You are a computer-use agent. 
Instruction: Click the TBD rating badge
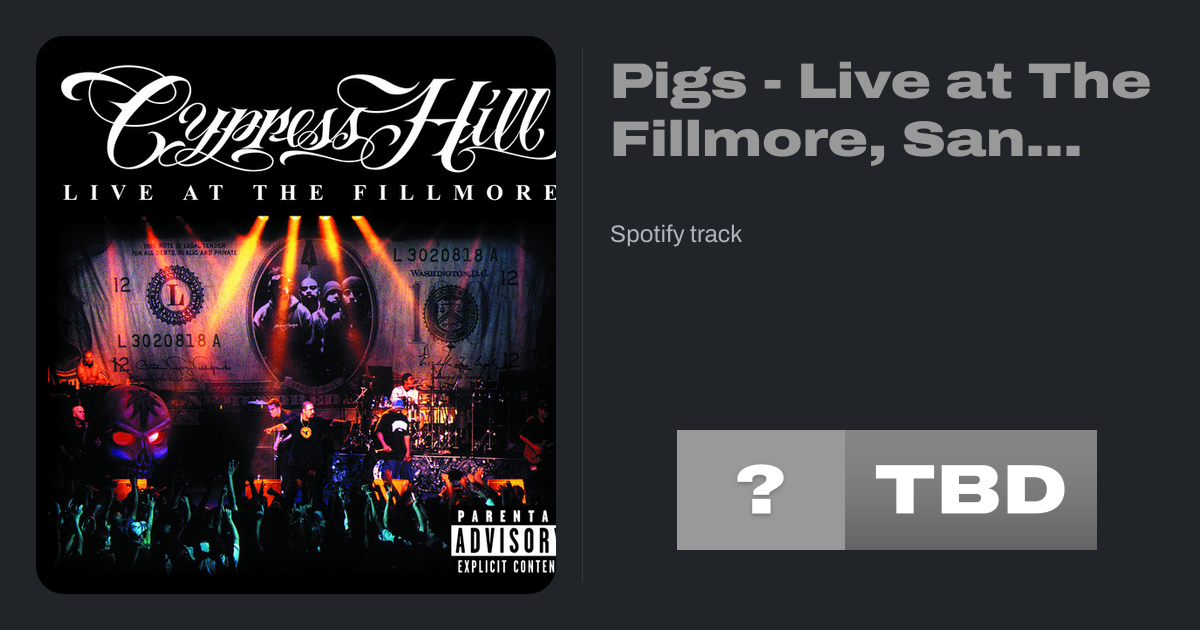pos(971,490)
